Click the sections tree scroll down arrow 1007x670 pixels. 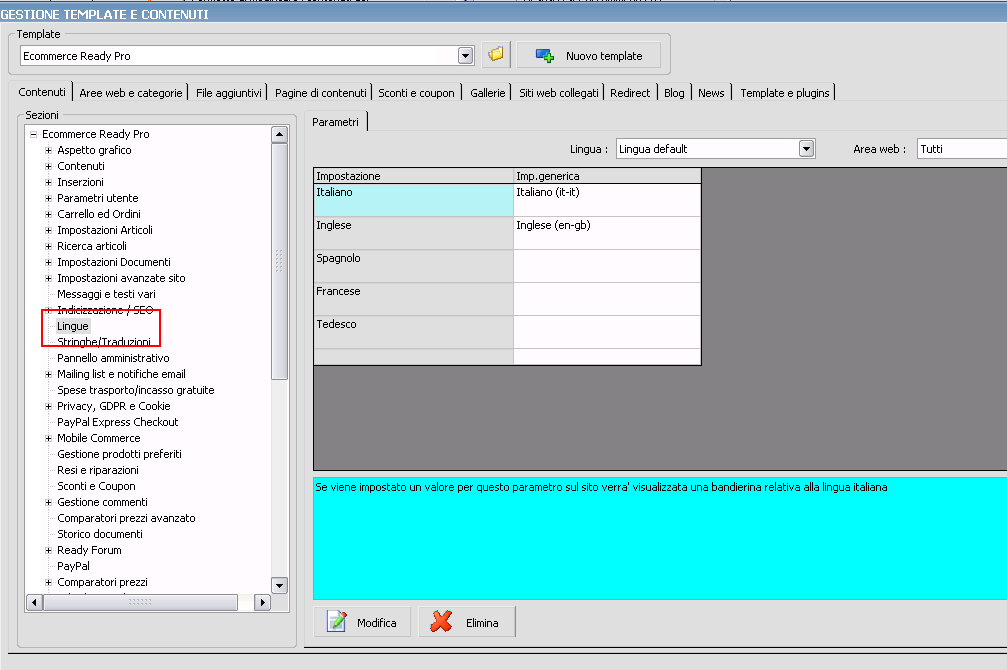coord(279,585)
